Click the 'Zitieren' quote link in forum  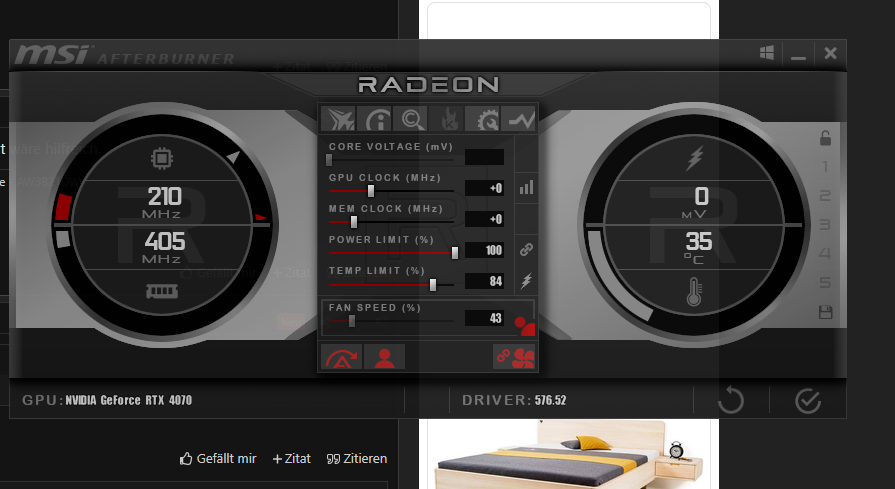357,458
